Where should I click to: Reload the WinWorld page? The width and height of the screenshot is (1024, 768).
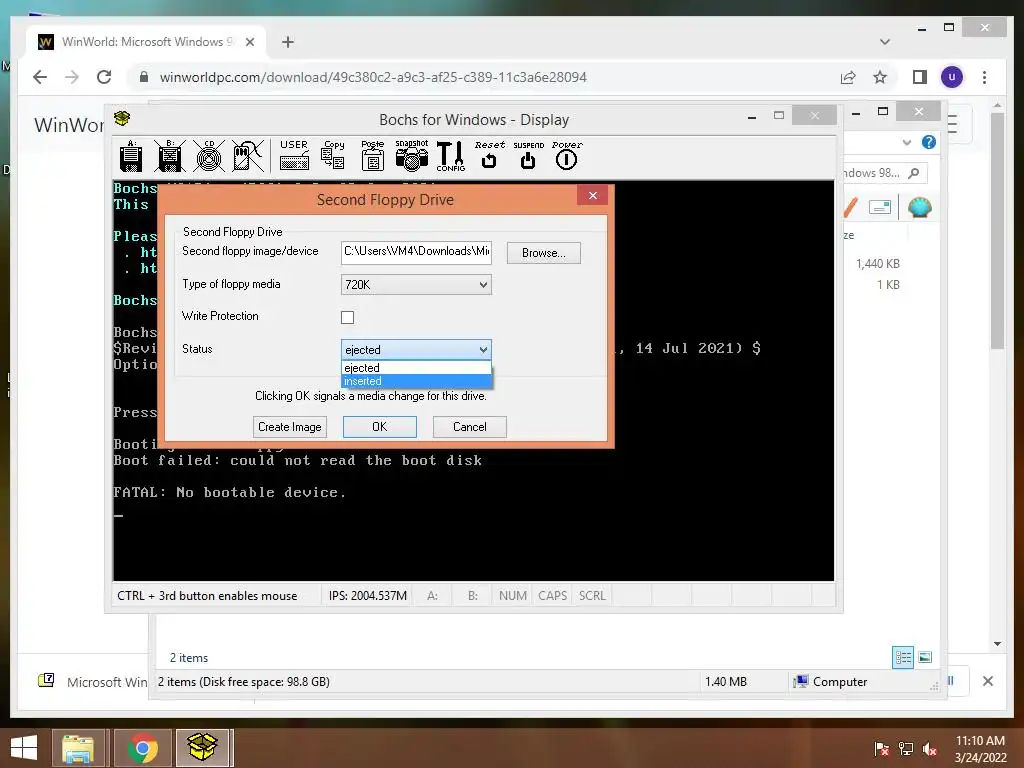[x=104, y=77]
